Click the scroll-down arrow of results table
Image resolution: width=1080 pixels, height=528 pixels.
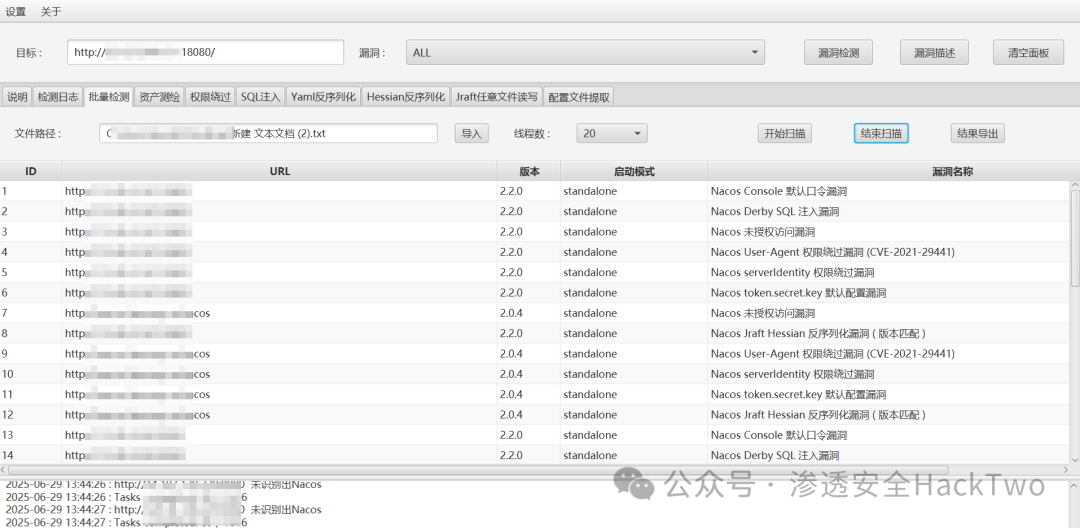(1074, 459)
